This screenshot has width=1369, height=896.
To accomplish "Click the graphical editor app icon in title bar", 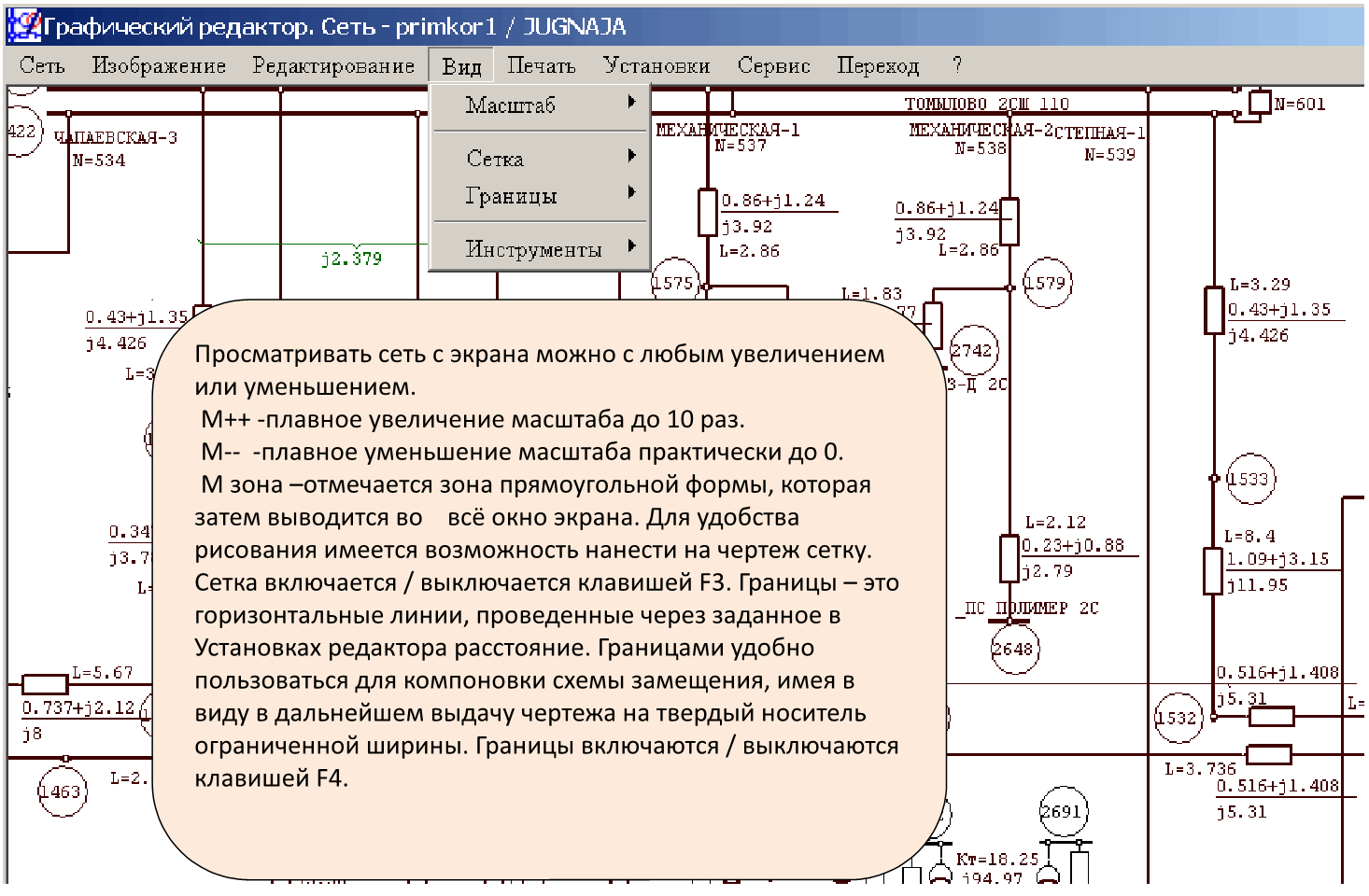I will [x=23, y=26].
